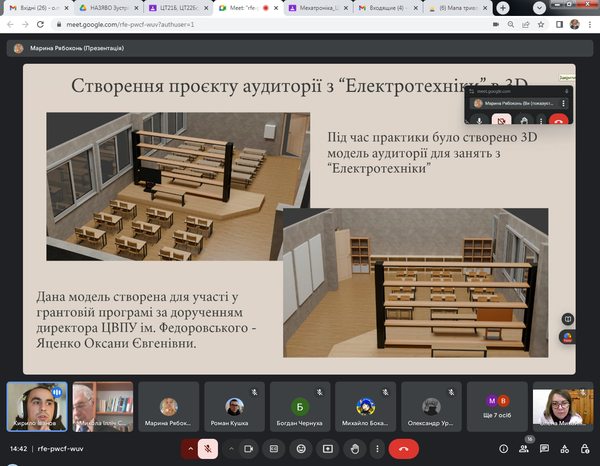This screenshot has height=466, width=600.
Task: Switch to the 'НАЗЯВО Зустріч' browser tab
Action: [x=107, y=7]
